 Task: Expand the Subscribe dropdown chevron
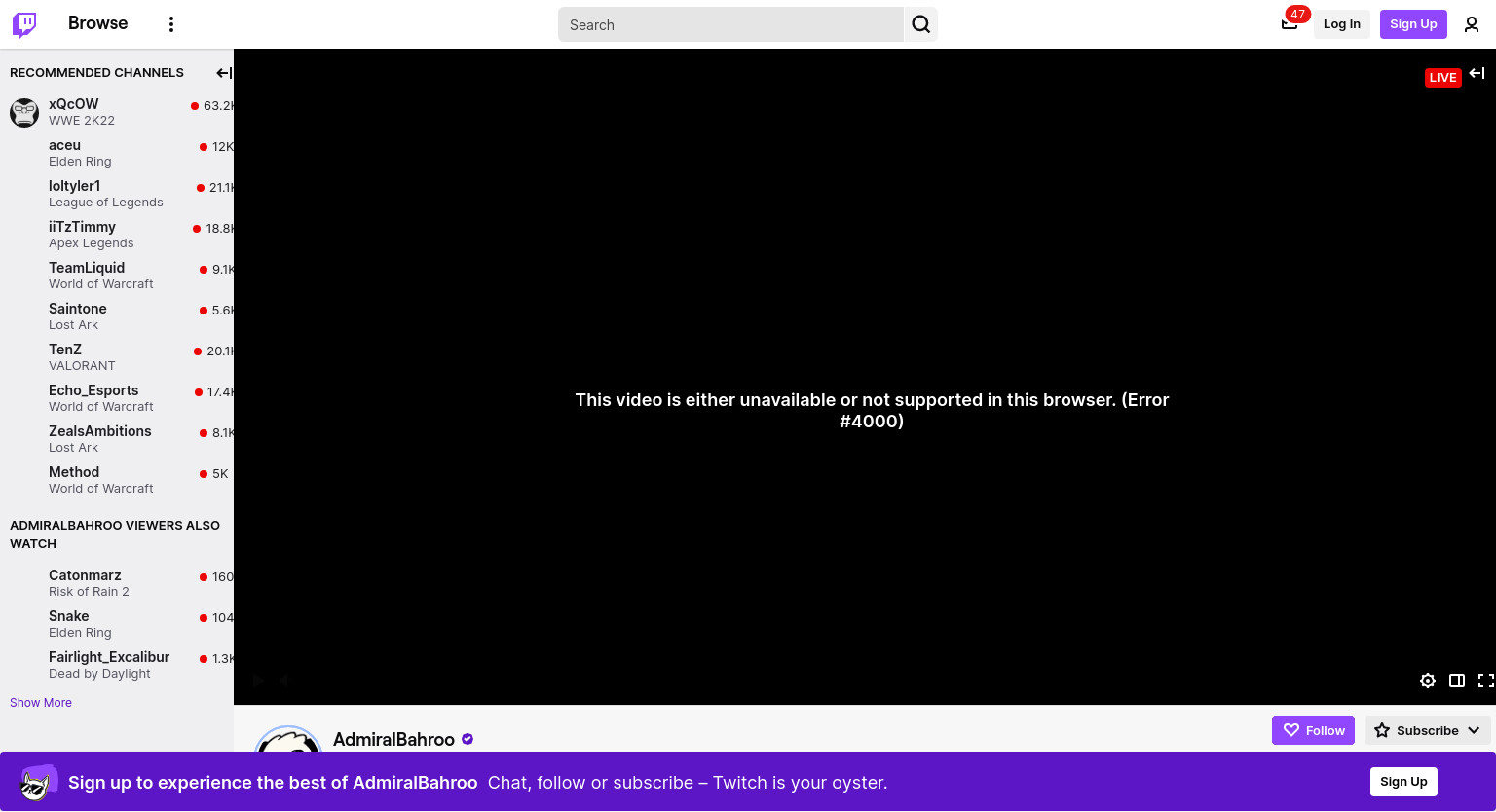[1475, 730]
